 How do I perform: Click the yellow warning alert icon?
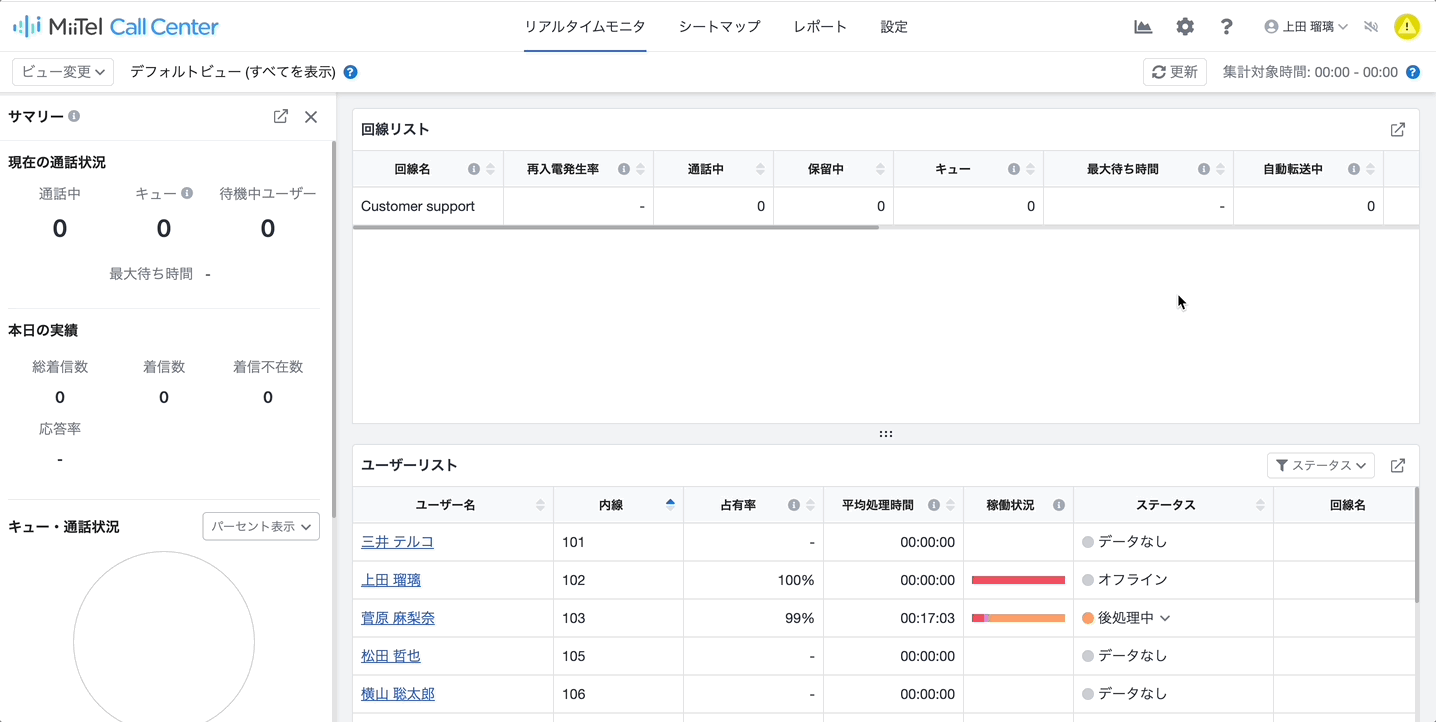[1407, 27]
